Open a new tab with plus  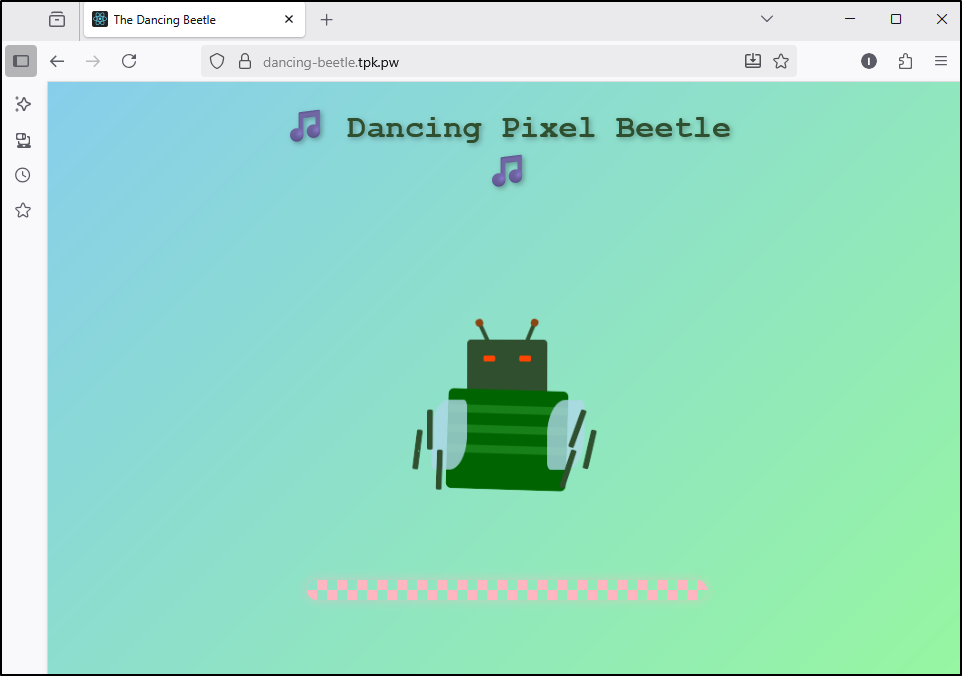[x=326, y=19]
